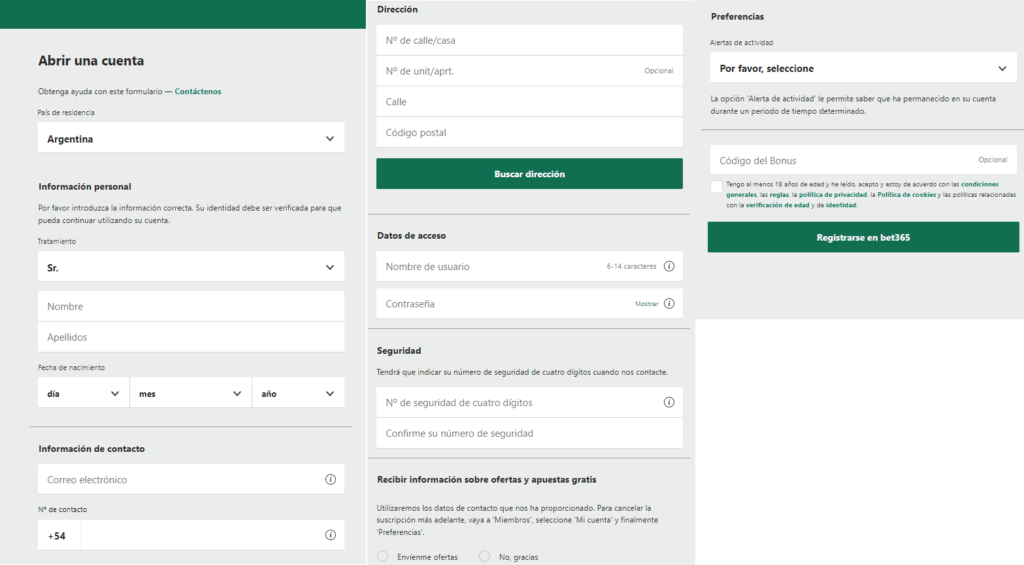Open the año birth date dropdown

coord(298,393)
